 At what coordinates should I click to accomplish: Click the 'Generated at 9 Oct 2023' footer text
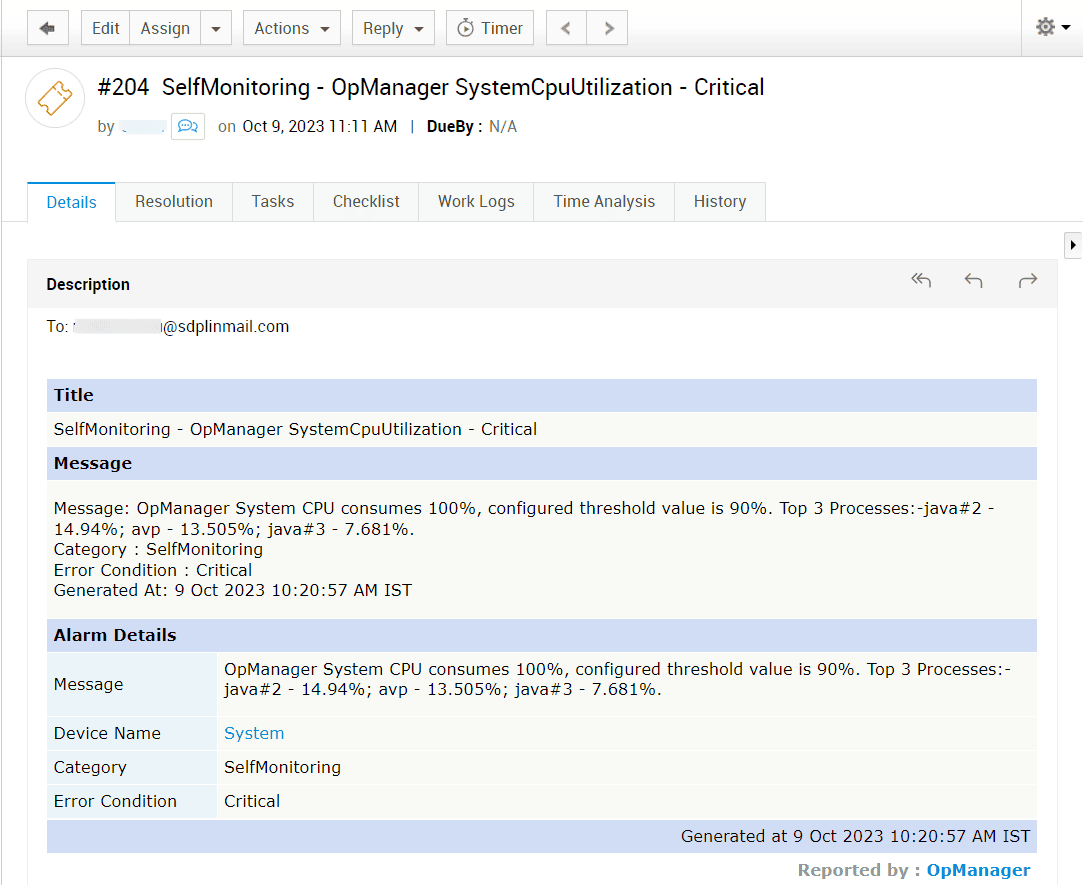[x=855, y=837]
